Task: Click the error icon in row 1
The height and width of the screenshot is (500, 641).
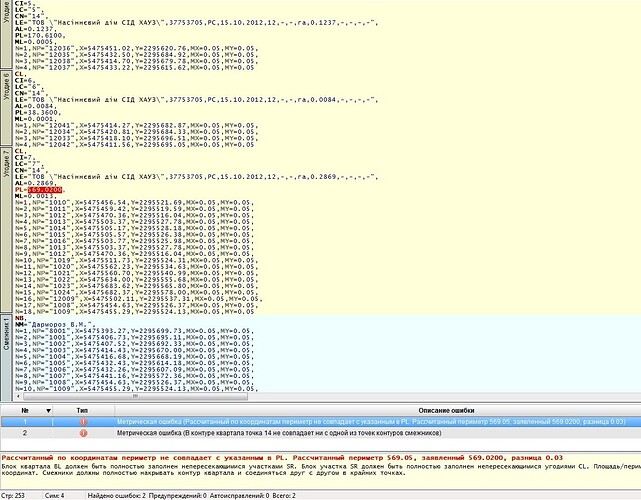Action: (x=83, y=422)
